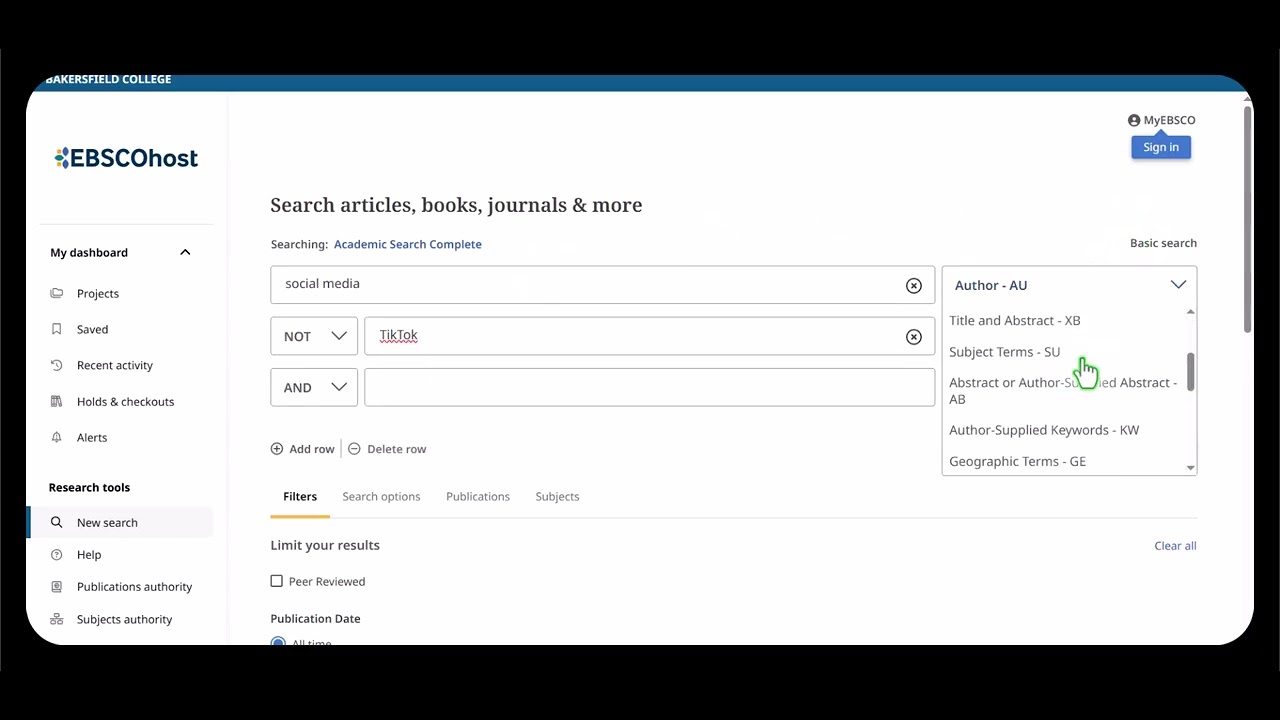The image size is (1280, 720).
Task: Switch to the Filters tab
Action: pyautogui.click(x=300, y=496)
